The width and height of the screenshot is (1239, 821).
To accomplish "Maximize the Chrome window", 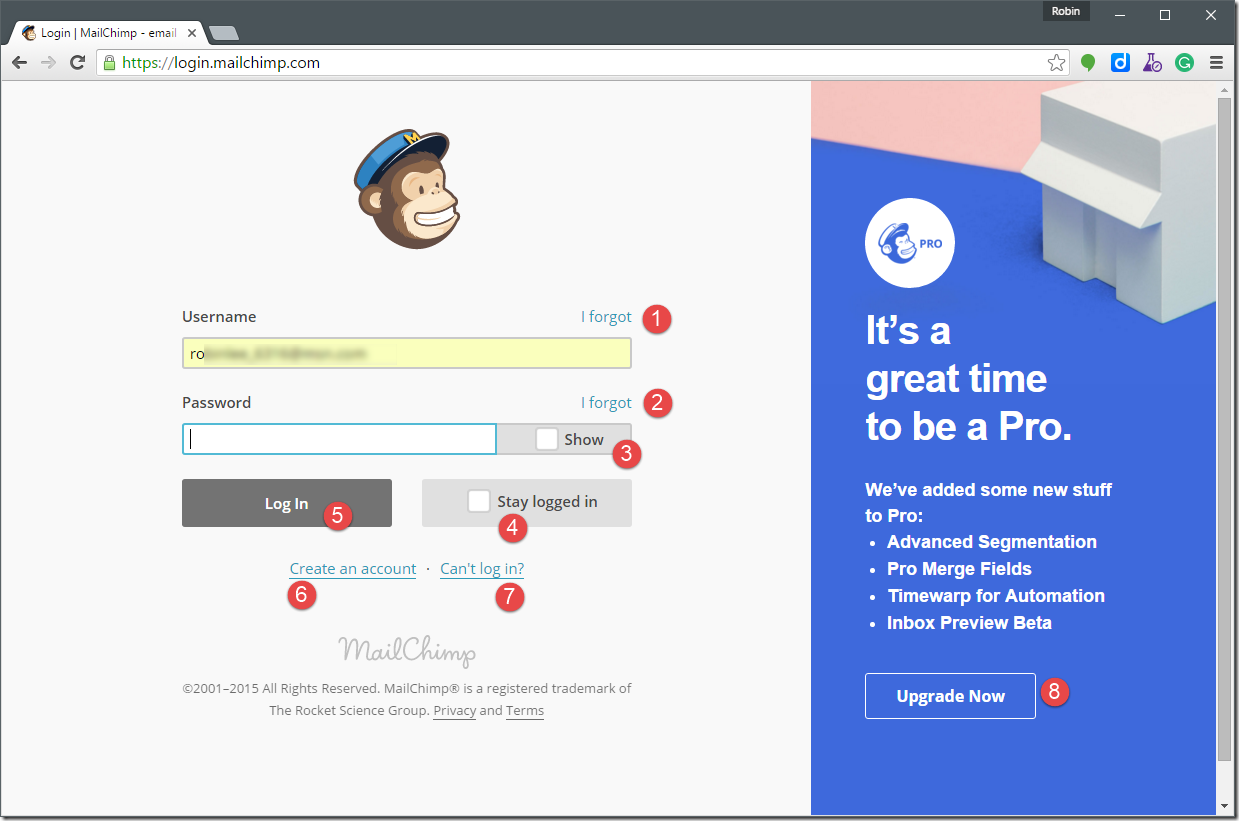I will 1165,14.
